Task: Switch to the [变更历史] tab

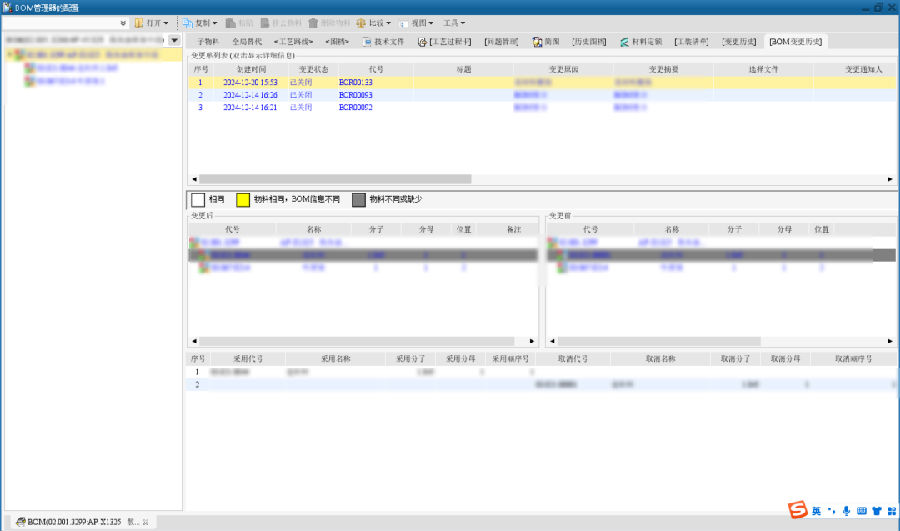Action: (739, 42)
